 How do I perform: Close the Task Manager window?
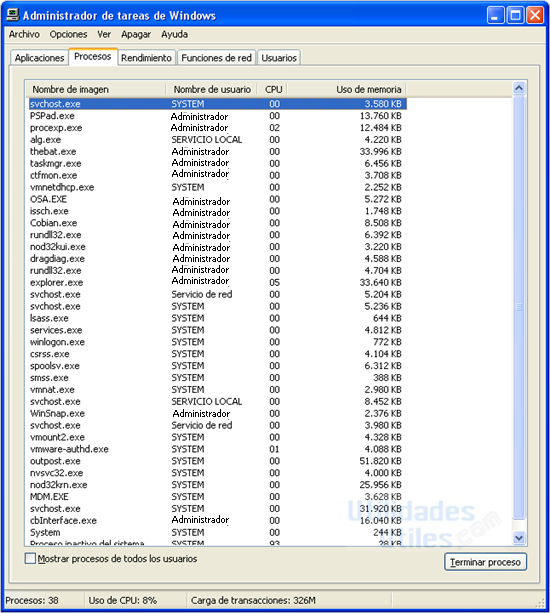(535, 16)
